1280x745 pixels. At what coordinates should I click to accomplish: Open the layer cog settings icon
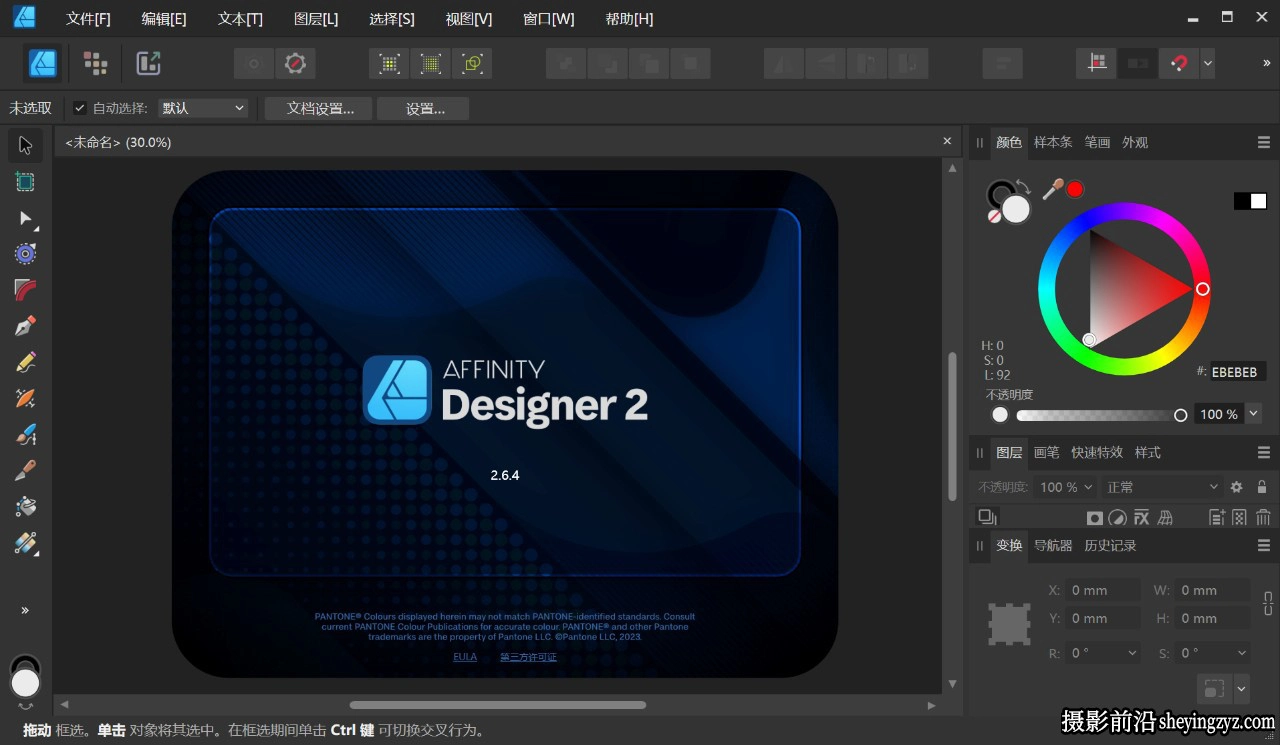[x=1237, y=487]
